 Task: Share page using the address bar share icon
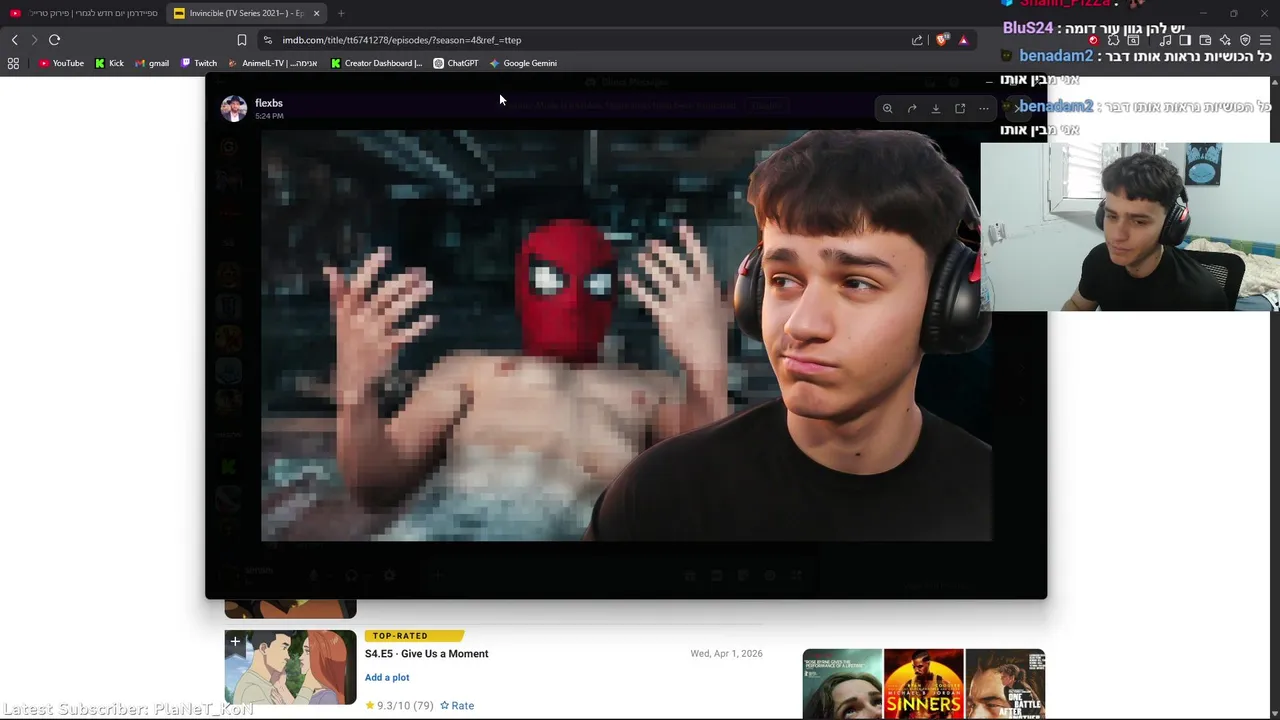click(917, 40)
